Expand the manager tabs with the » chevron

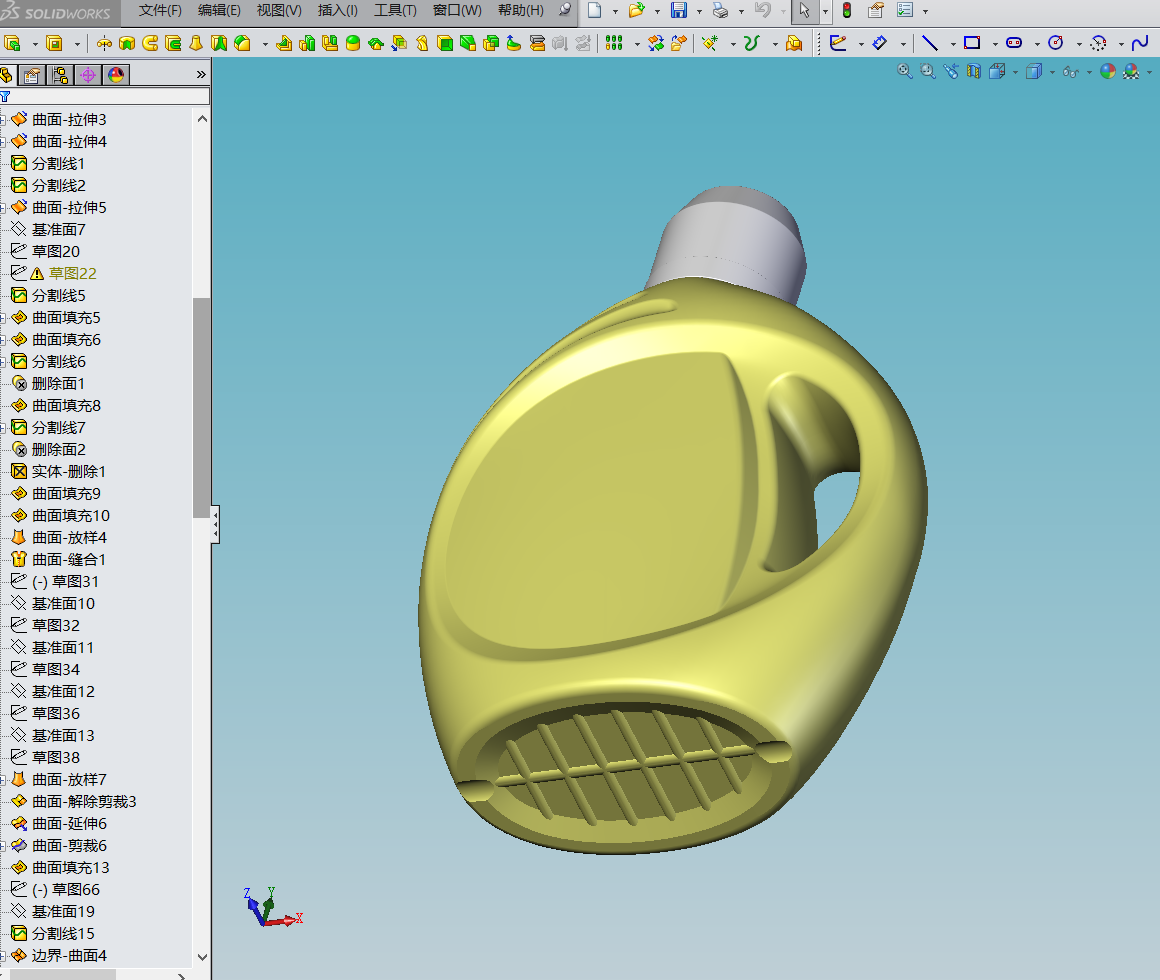201,75
